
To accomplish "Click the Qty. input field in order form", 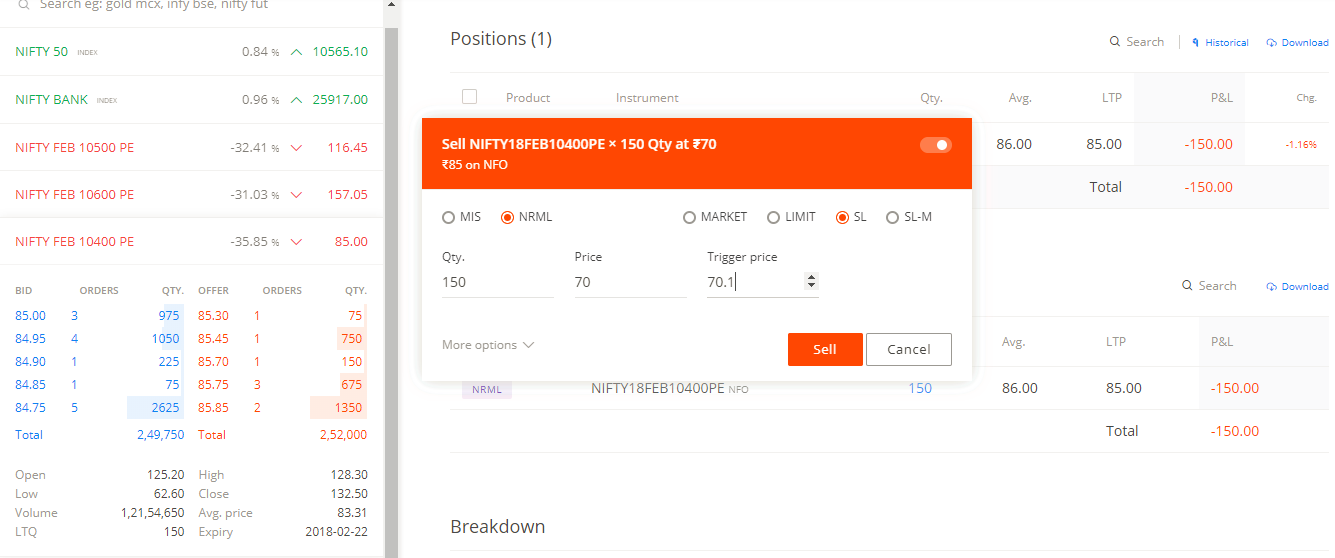I will pos(498,282).
